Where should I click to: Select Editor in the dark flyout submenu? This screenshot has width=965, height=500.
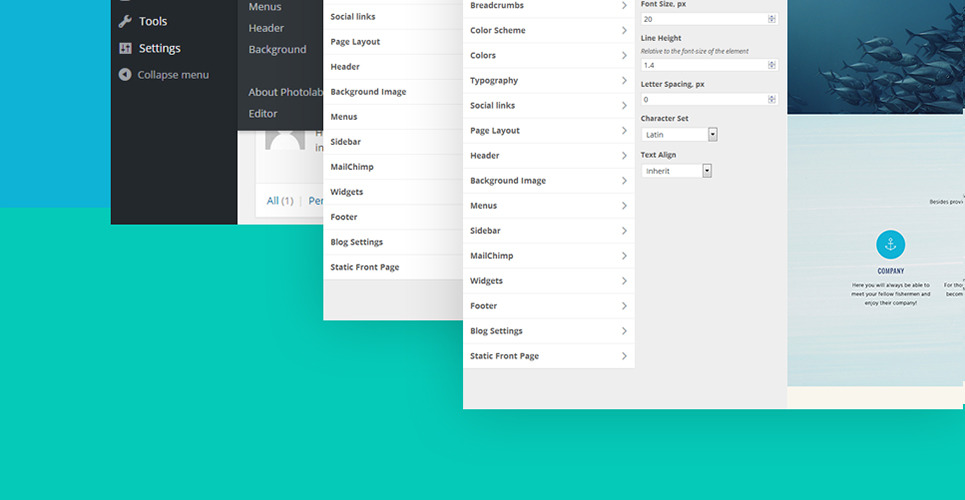click(x=263, y=114)
